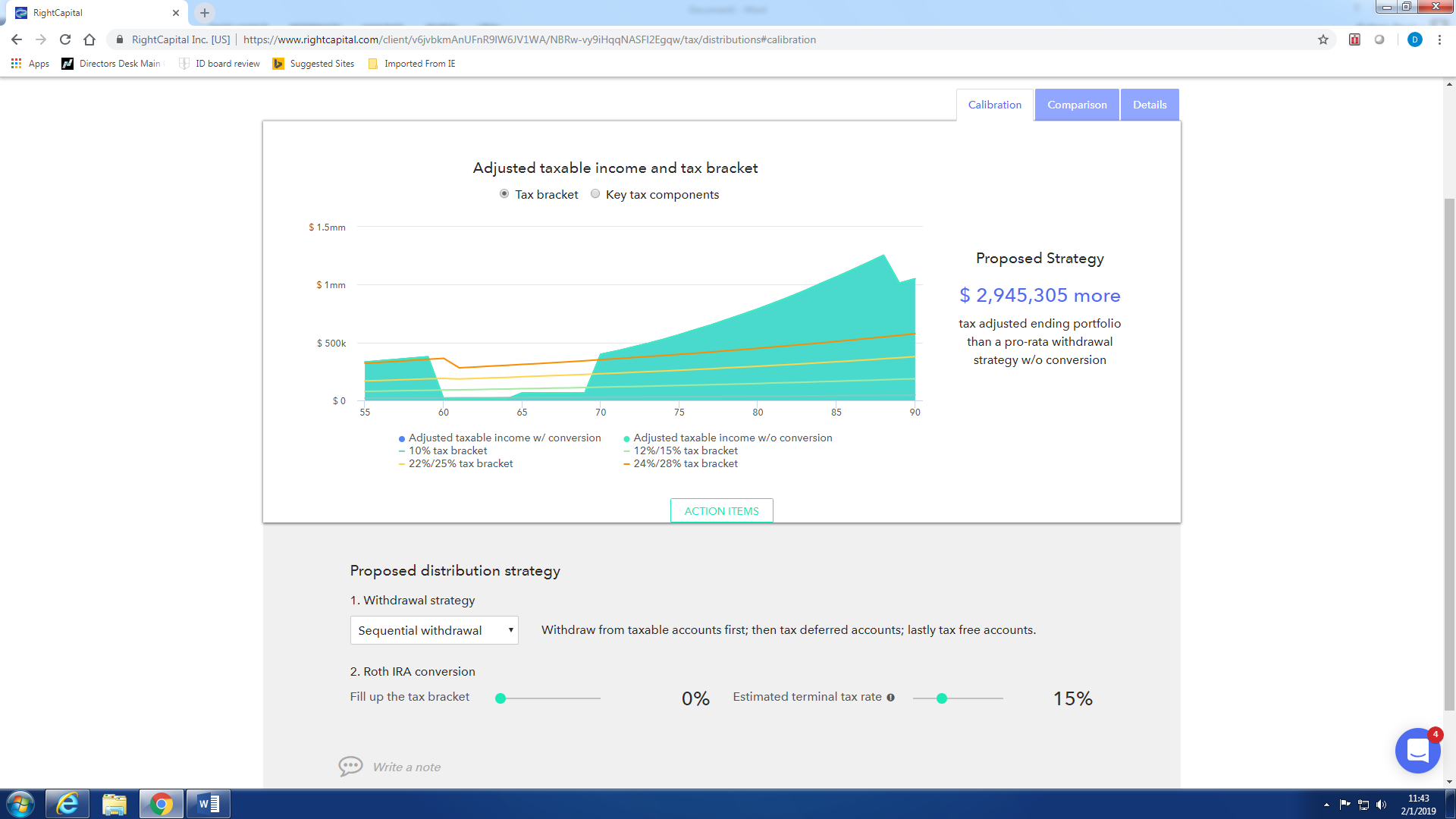Toggle the Calibration view tab

click(x=993, y=104)
